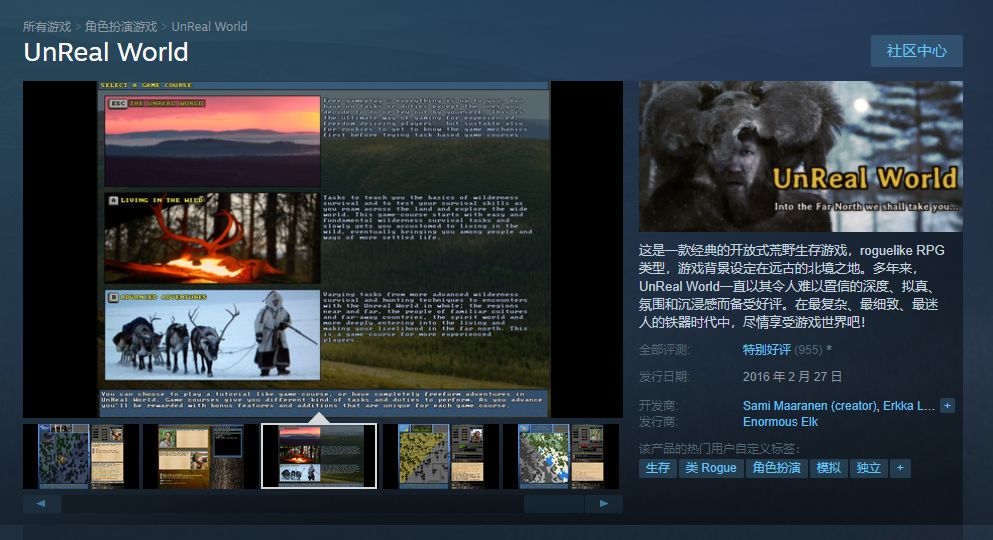This screenshot has width=993, height=540.
Task: Open developer Sami Maaranen (creator) link
Action: point(810,406)
